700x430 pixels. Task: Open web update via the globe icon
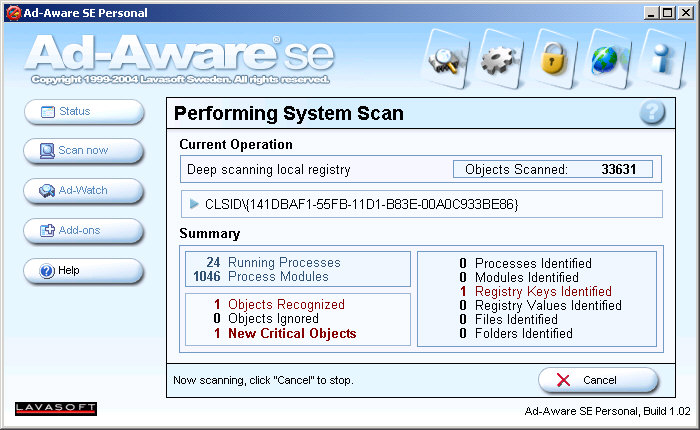tap(607, 60)
